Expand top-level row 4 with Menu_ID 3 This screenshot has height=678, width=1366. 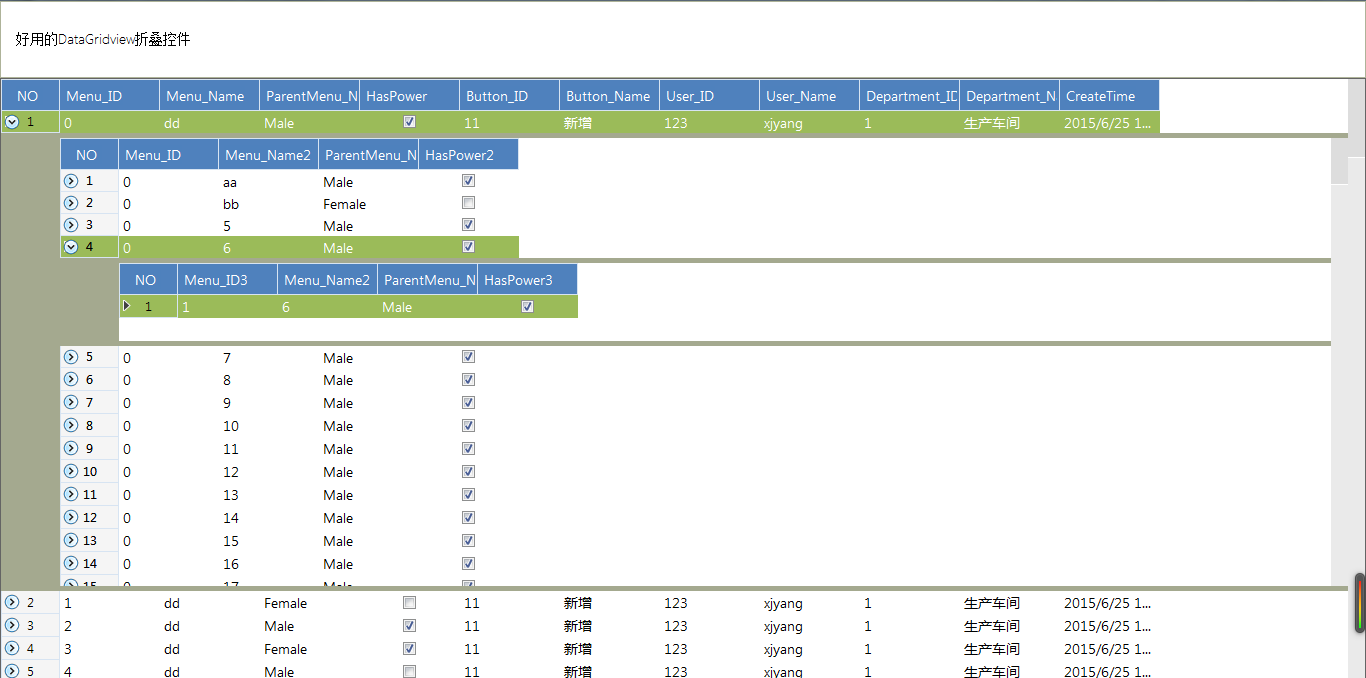12,648
